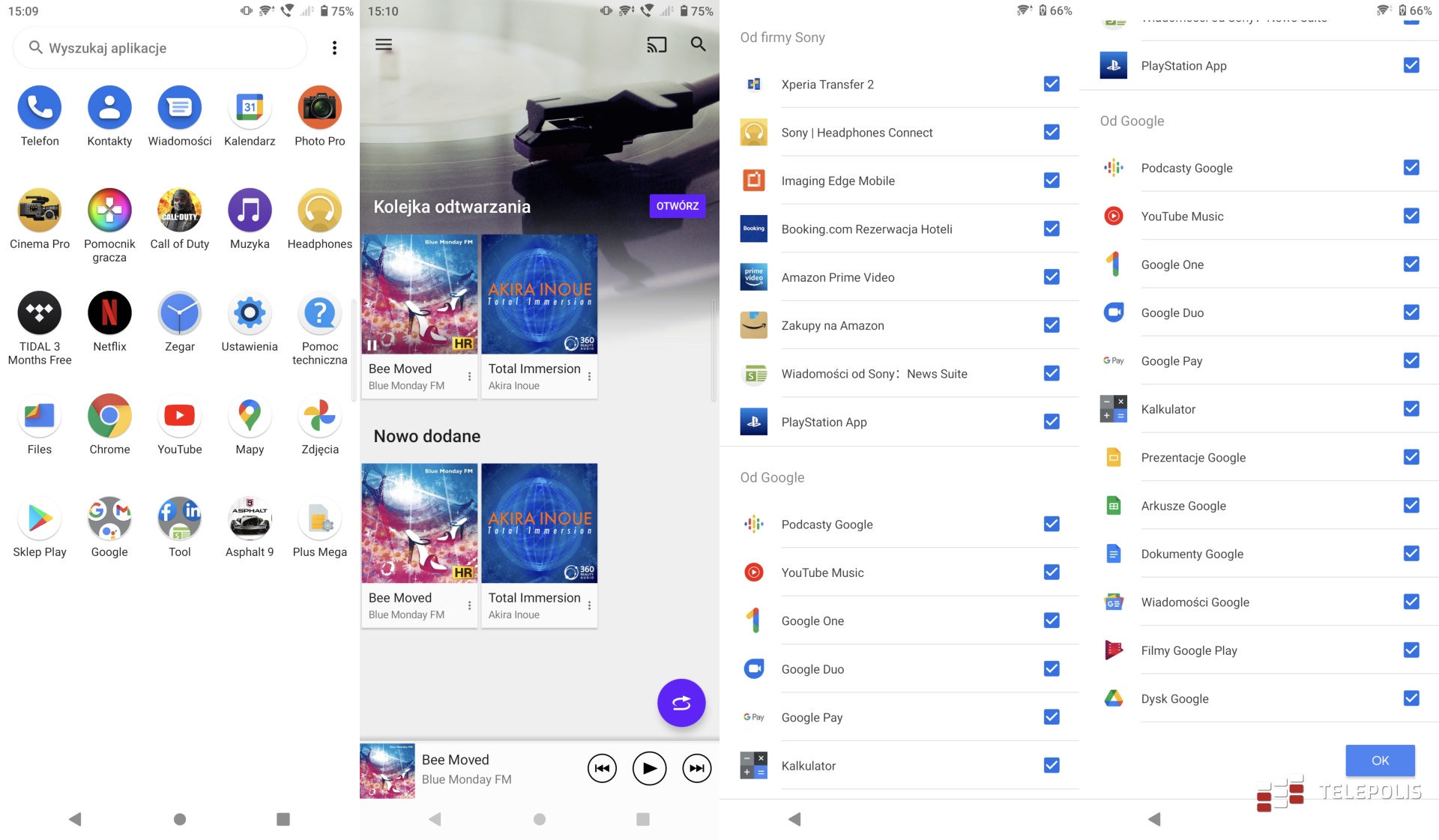Uncheck the Xperia Transfer 2 checkbox
The height and width of the screenshot is (840, 1439).
coord(1052,84)
